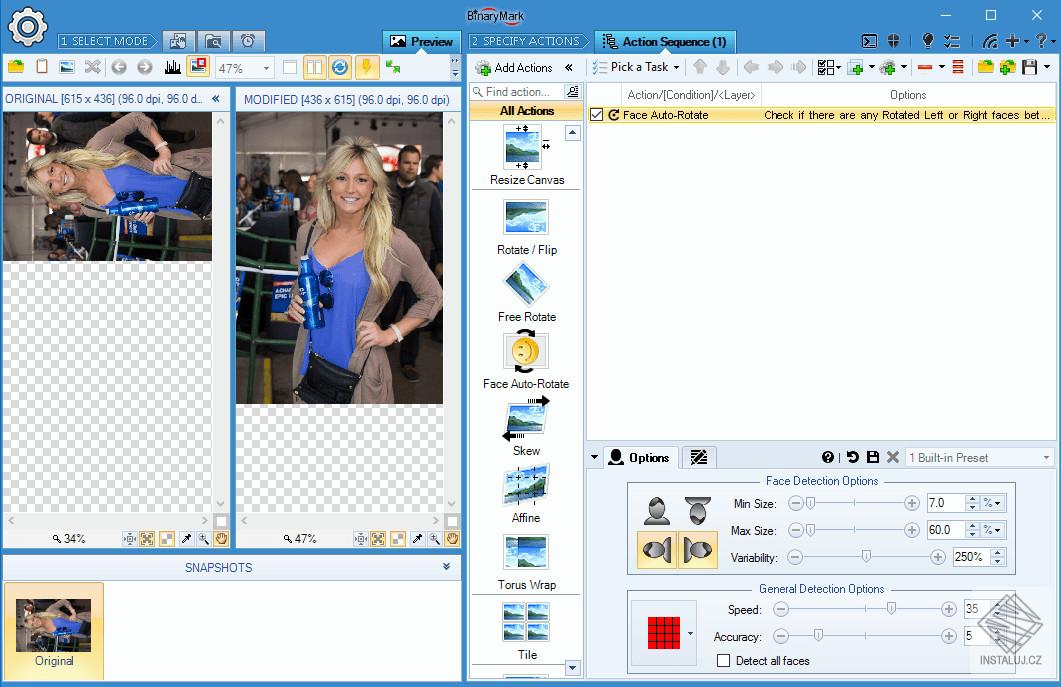This screenshot has width=1061, height=687.
Task: Open the main settings gear menu
Action: (27, 27)
